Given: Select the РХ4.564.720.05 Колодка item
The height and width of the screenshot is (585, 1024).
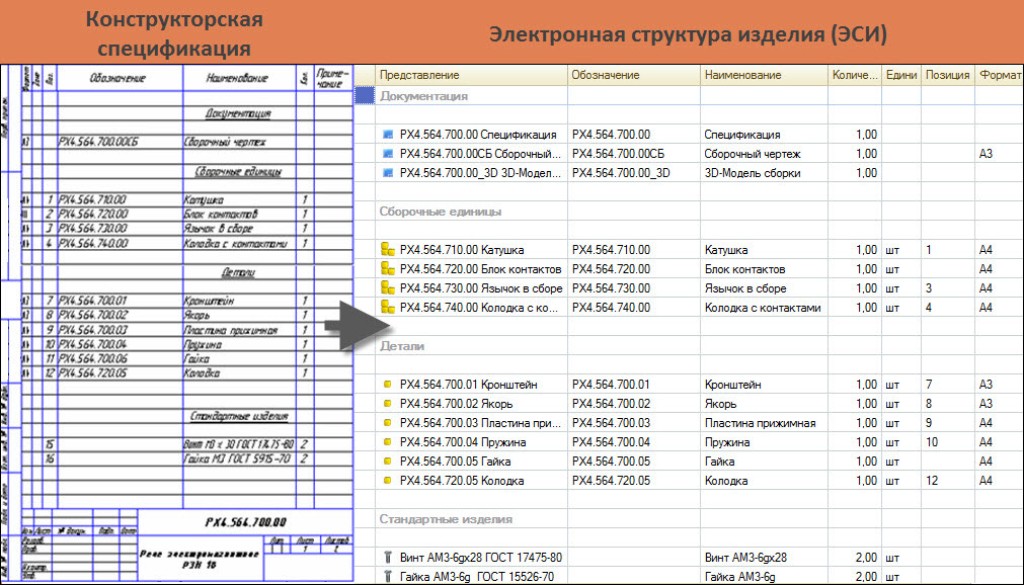Looking at the screenshot, I should [461, 481].
